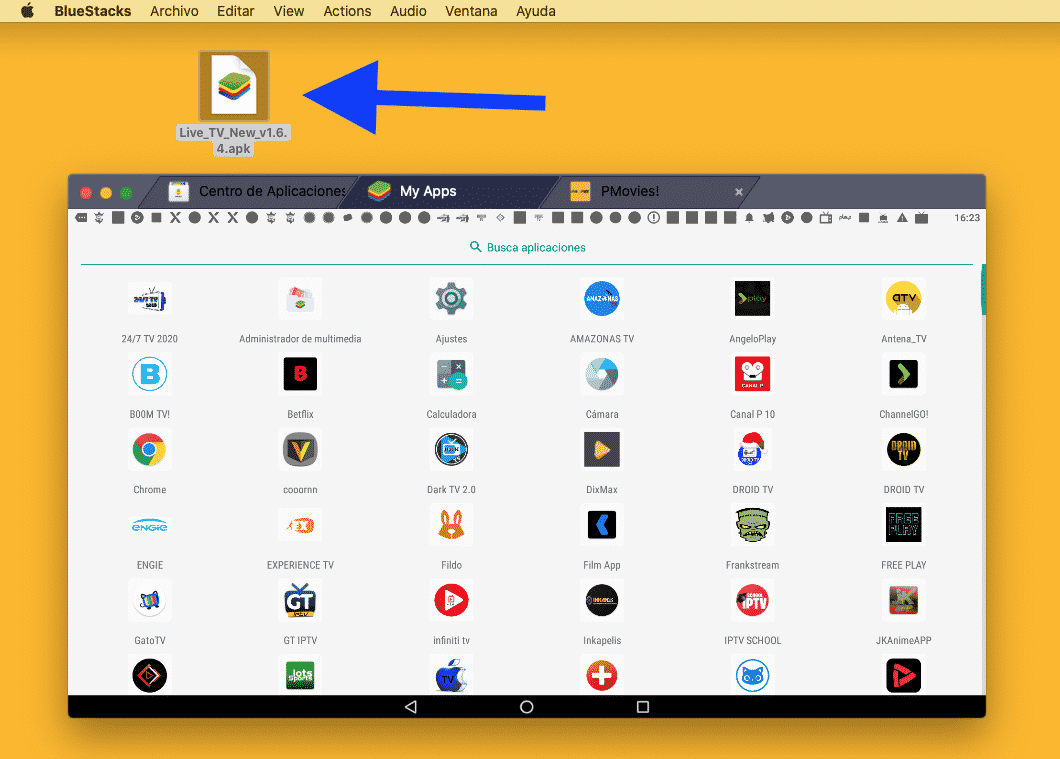
Task: Close the PMovies! tab
Action: 739,192
